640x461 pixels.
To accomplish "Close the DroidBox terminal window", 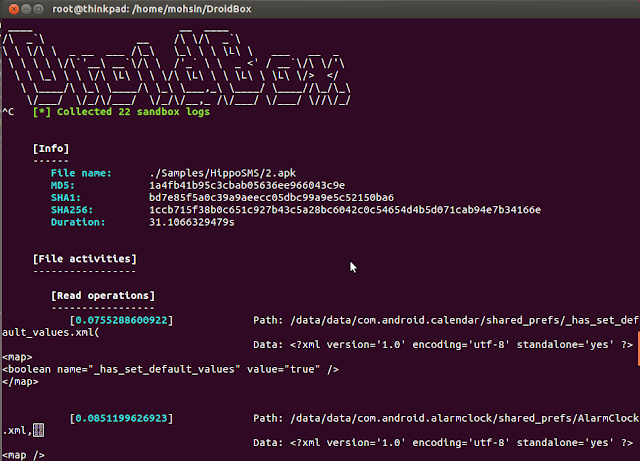I will coord(14,9).
